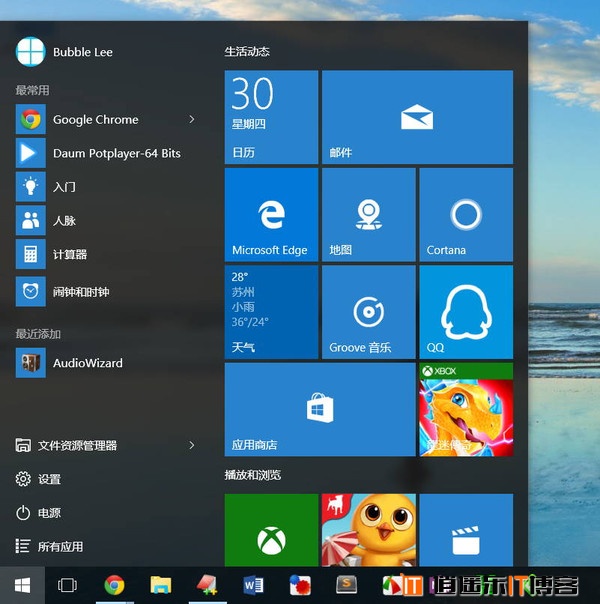Image resolution: width=600 pixels, height=604 pixels.
Task: Open the green Xbox app tile
Action: 272,530
